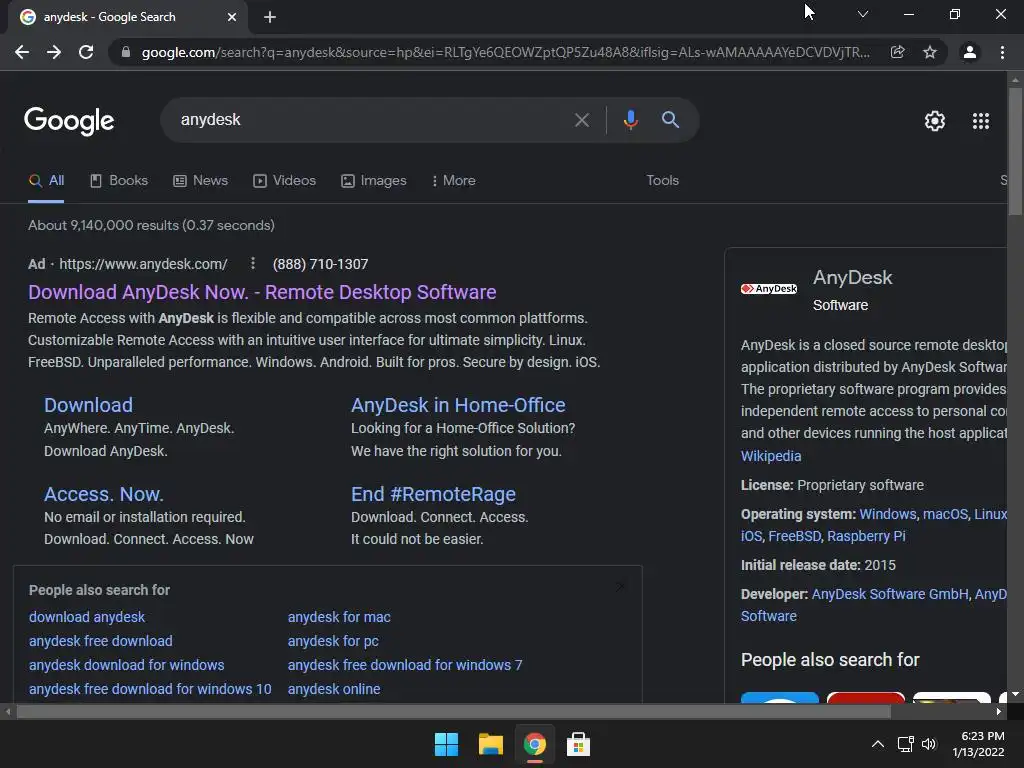1024x768 pixels.
Task: Open macOS operating system link
Action: 945,514
